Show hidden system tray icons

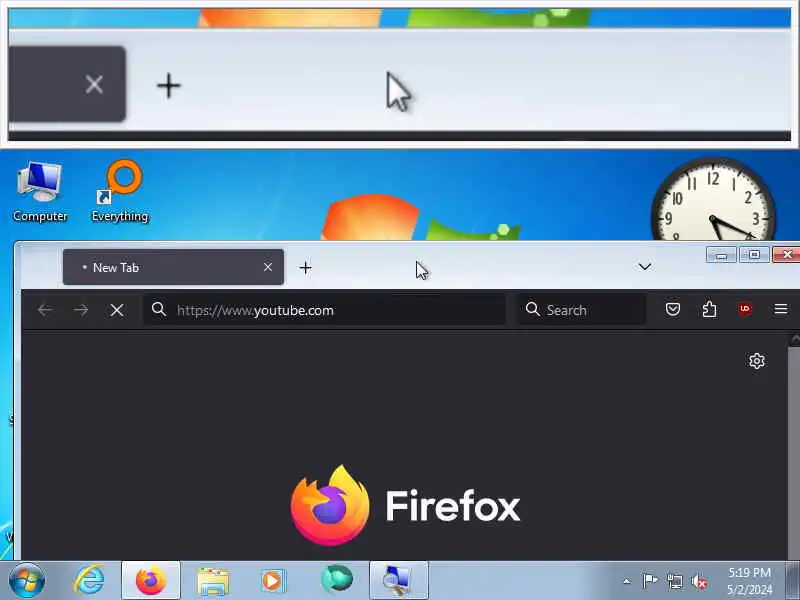627,581
